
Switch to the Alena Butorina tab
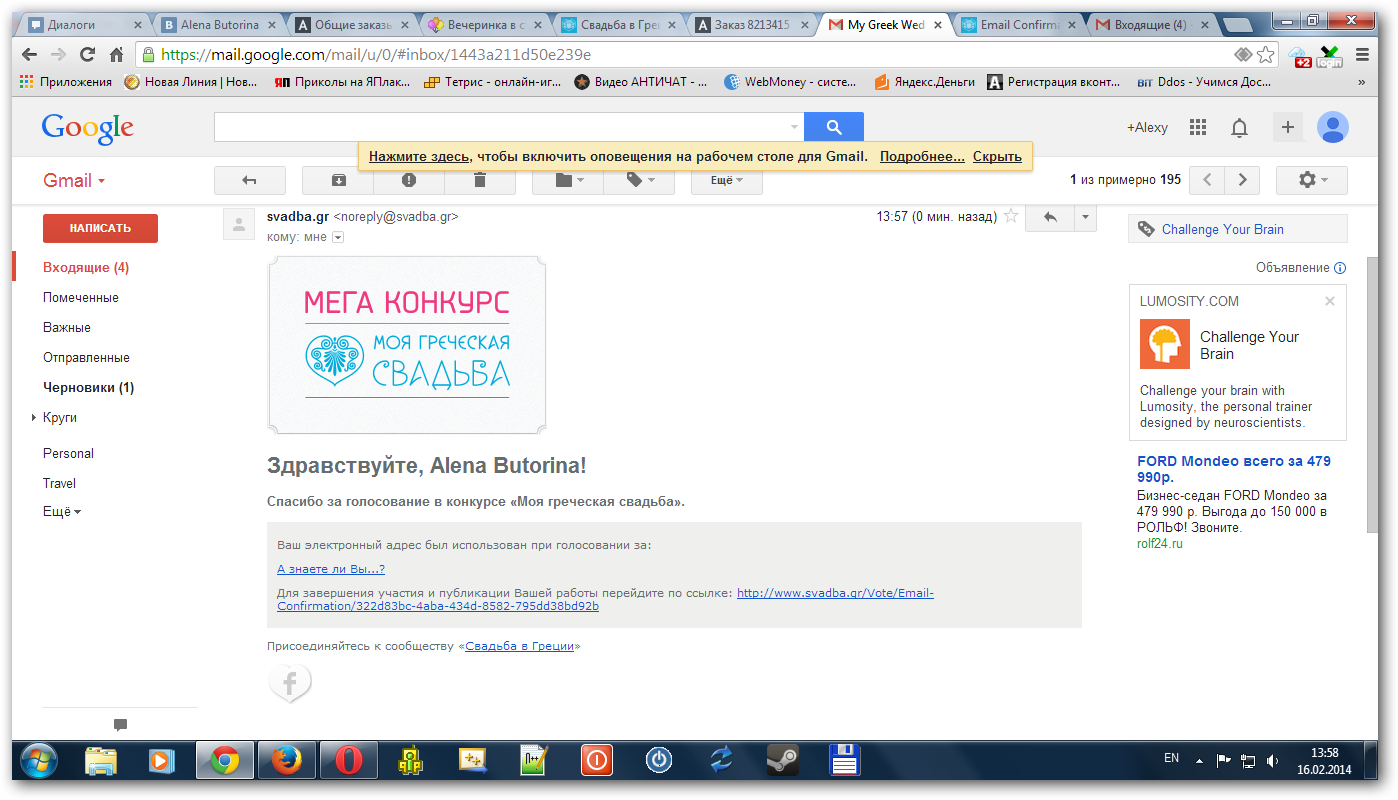[x=220, y=25]
